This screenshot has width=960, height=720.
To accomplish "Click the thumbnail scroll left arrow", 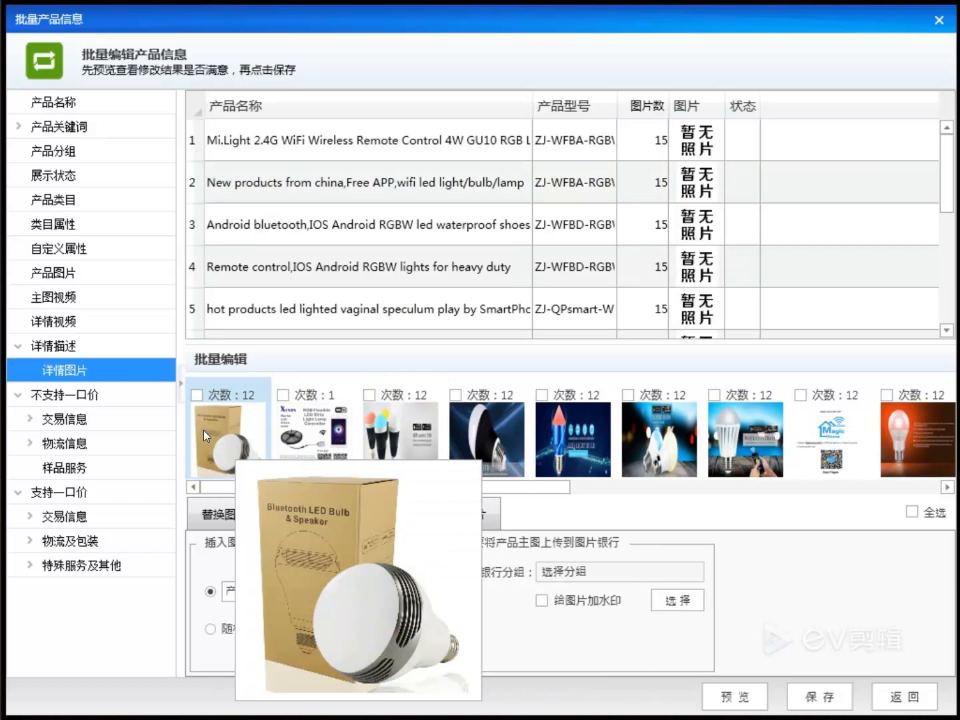I will pos(193,487).
